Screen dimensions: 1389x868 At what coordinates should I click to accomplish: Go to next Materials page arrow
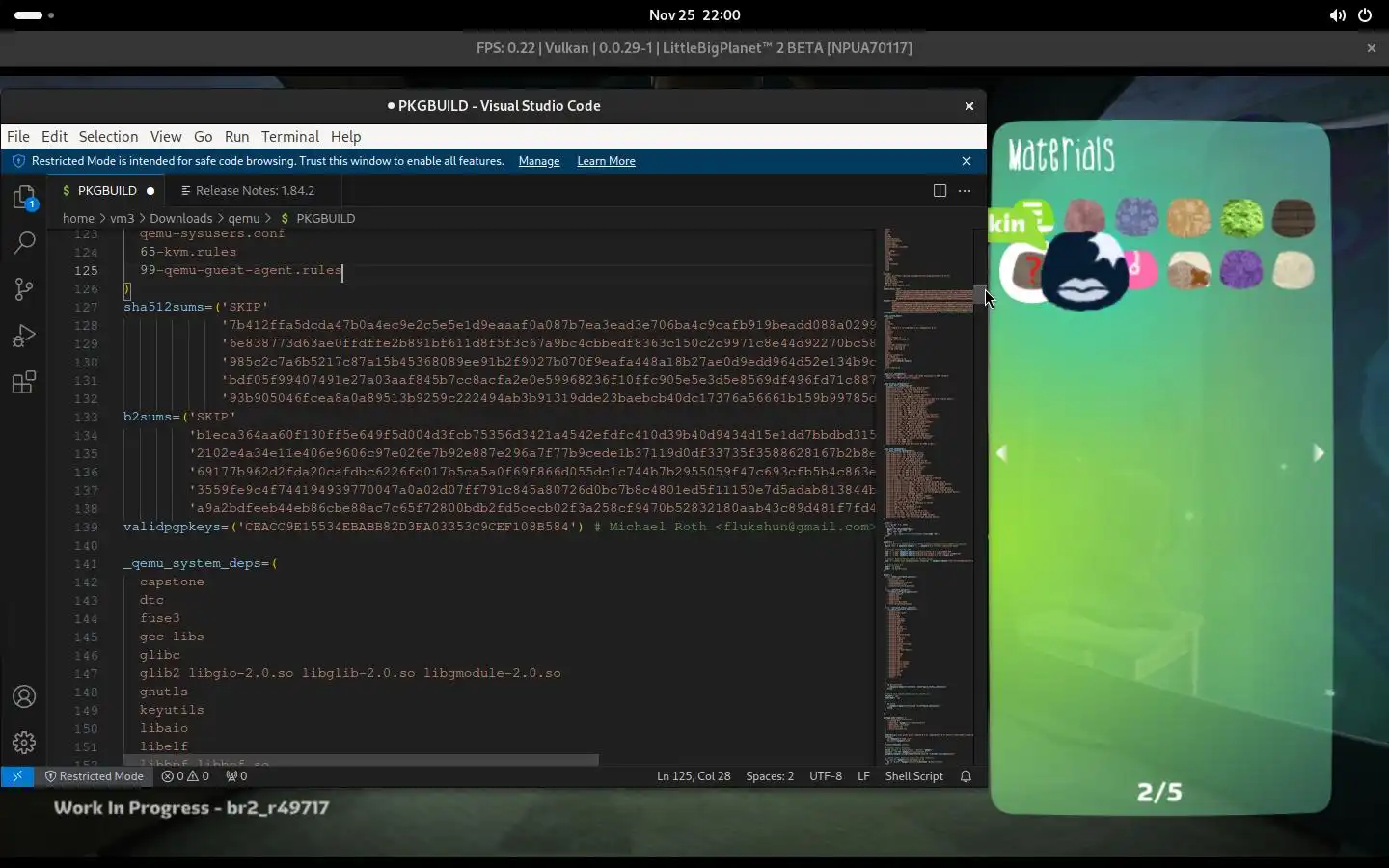tap(1319, 453)
